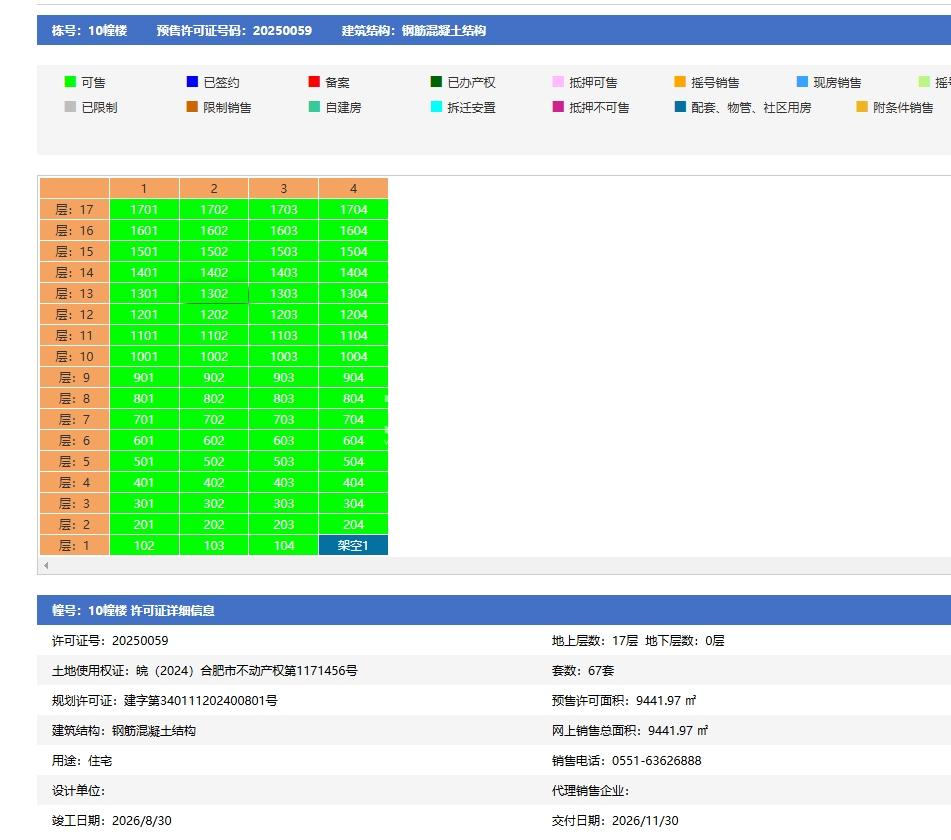Click the red 备案 legend swatch
Viewport: 951px width, 840px height.
pos(314,82)
